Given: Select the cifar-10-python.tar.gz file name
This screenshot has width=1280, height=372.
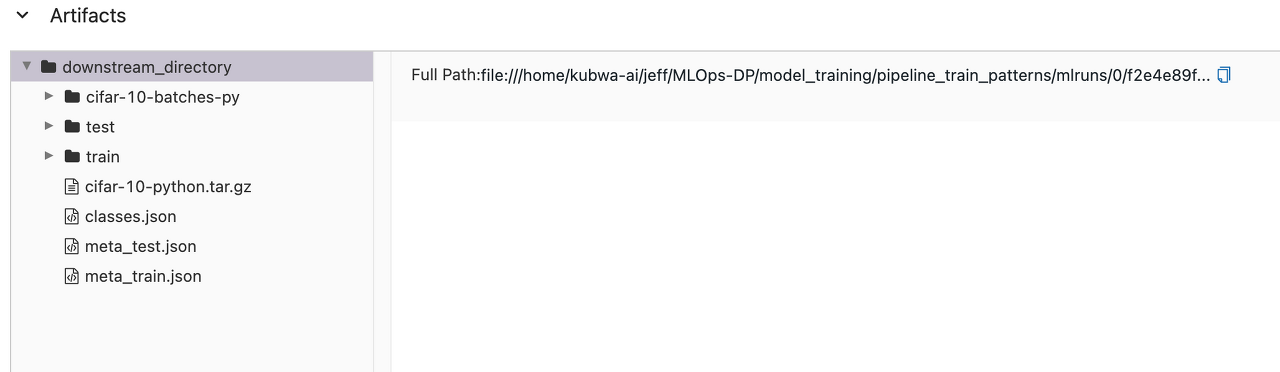Looking at the screenshot, I should click(x=168, y=187).
